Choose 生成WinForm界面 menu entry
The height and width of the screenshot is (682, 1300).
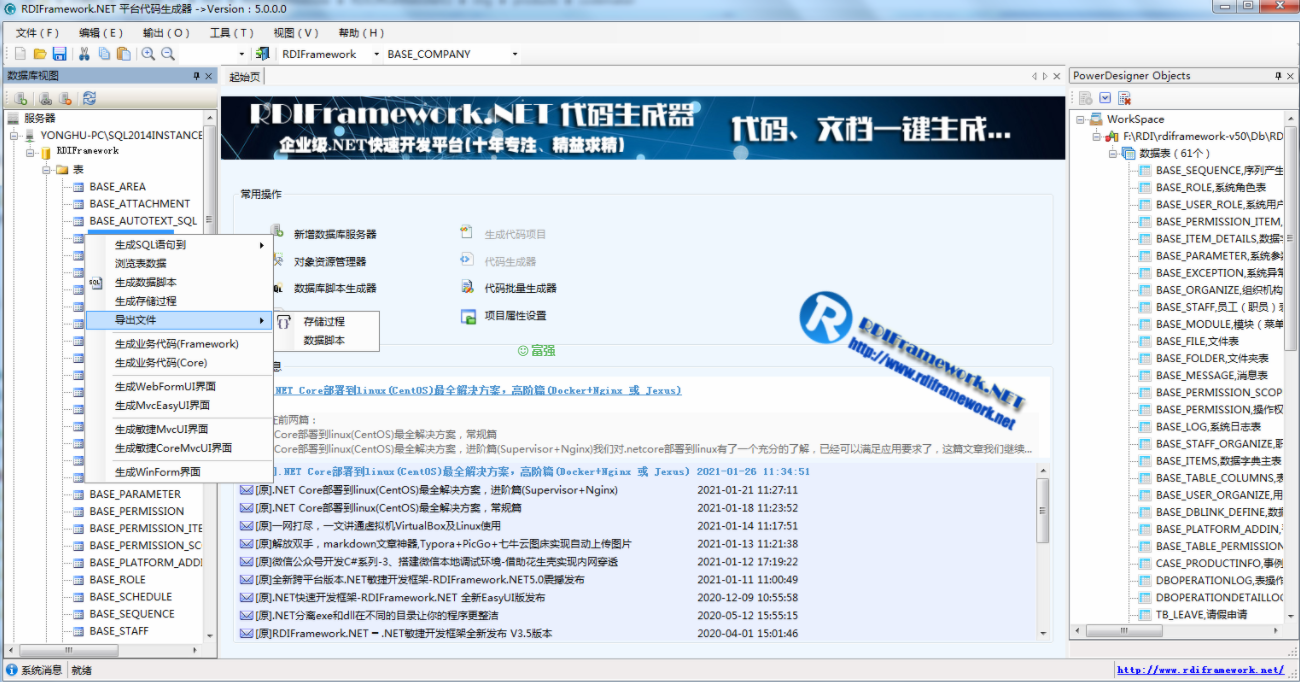(x=178, y=472)
